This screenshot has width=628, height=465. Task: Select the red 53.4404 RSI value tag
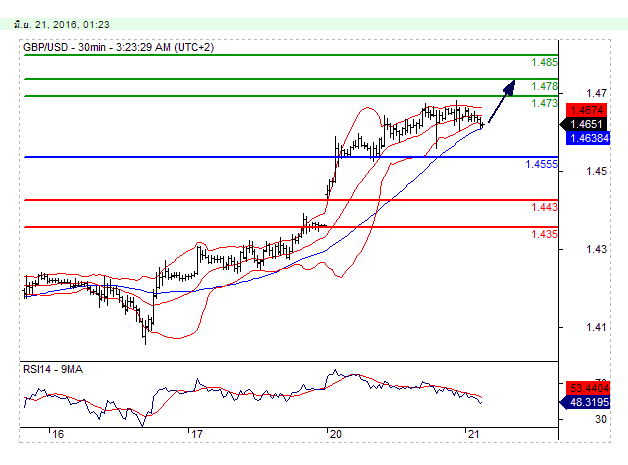tap(588, 388)
